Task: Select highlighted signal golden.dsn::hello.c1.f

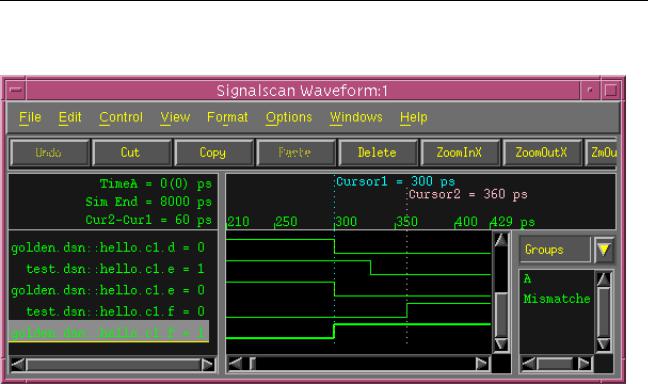Action: pos(109,332)
